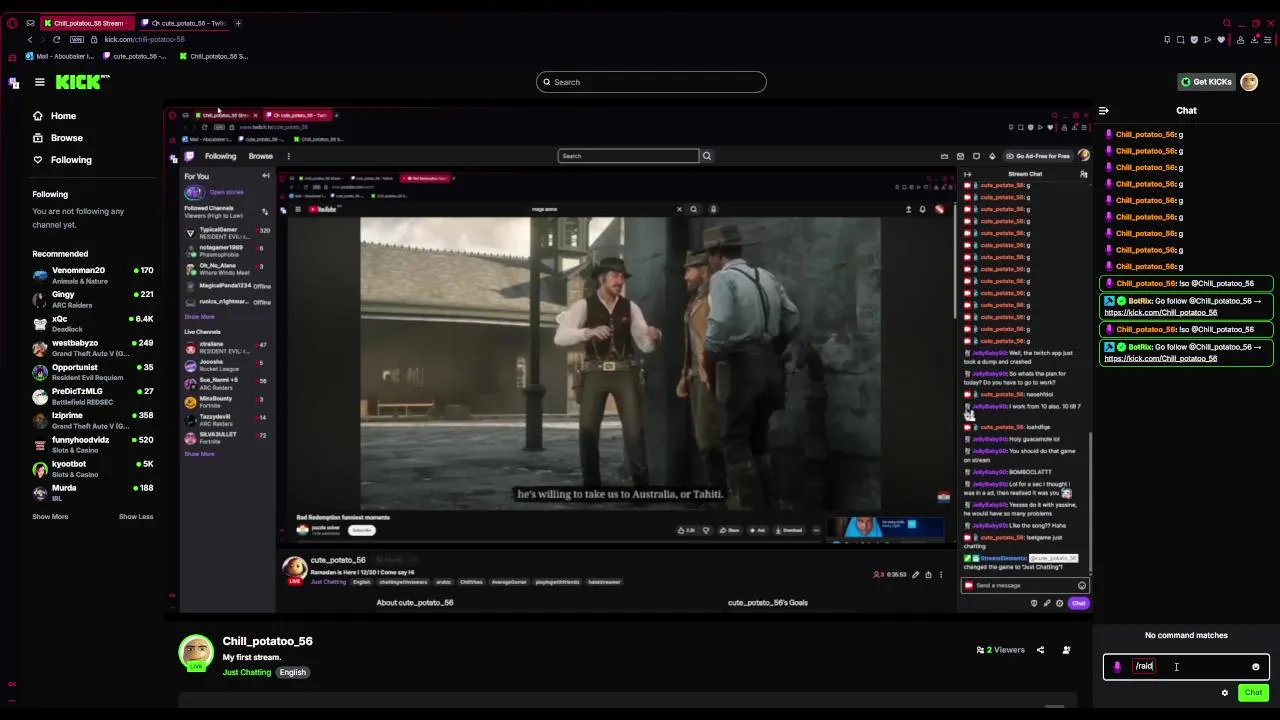Open a new browser tab

click(x=238, y=23)
